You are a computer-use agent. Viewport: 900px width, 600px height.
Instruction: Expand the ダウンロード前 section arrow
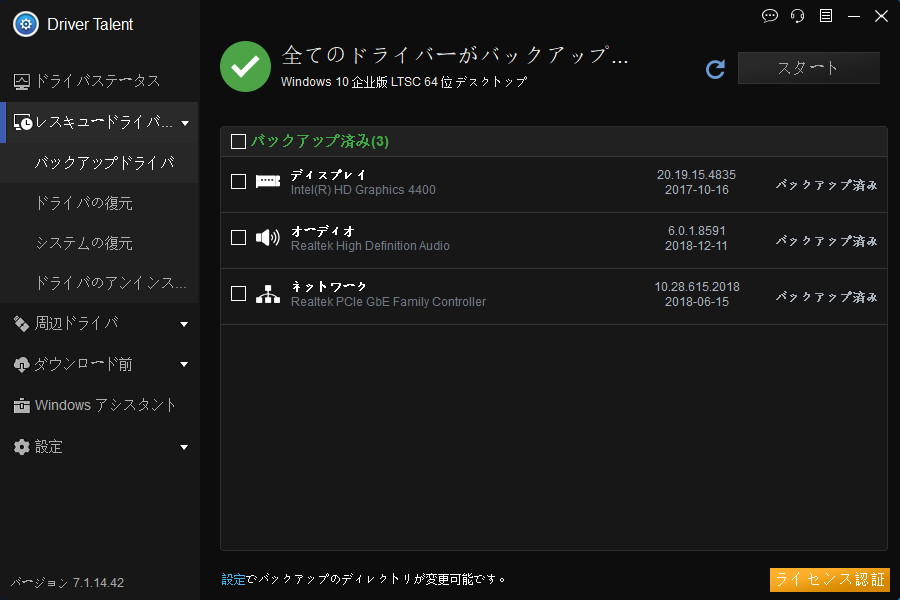(x=184, y=365)
